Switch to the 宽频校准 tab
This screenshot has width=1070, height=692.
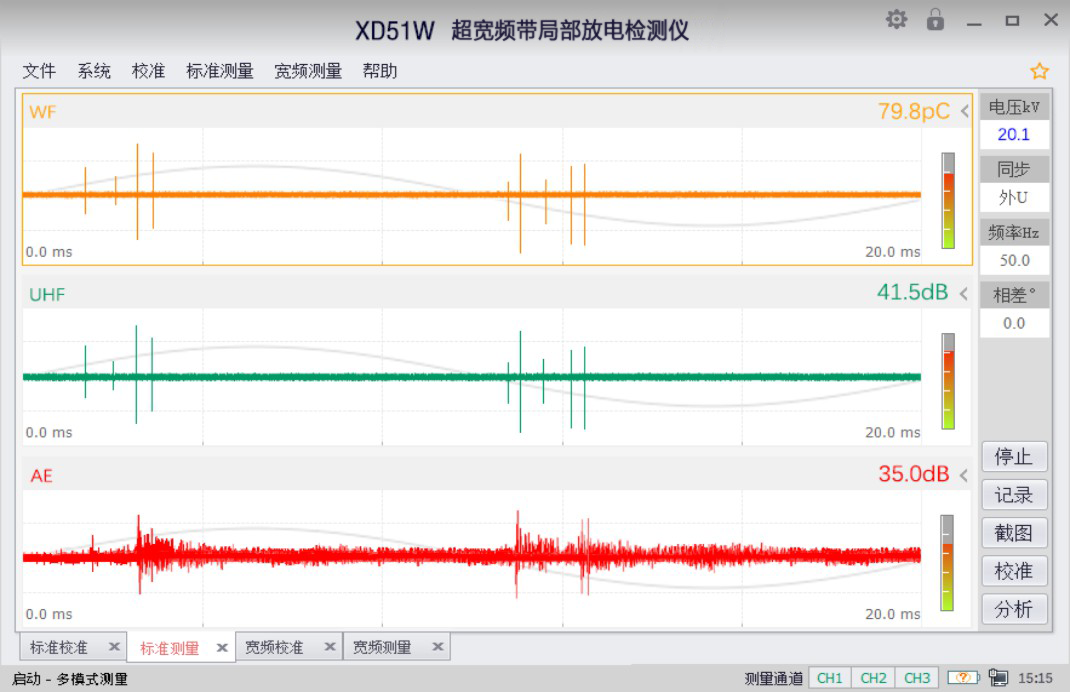274,647
